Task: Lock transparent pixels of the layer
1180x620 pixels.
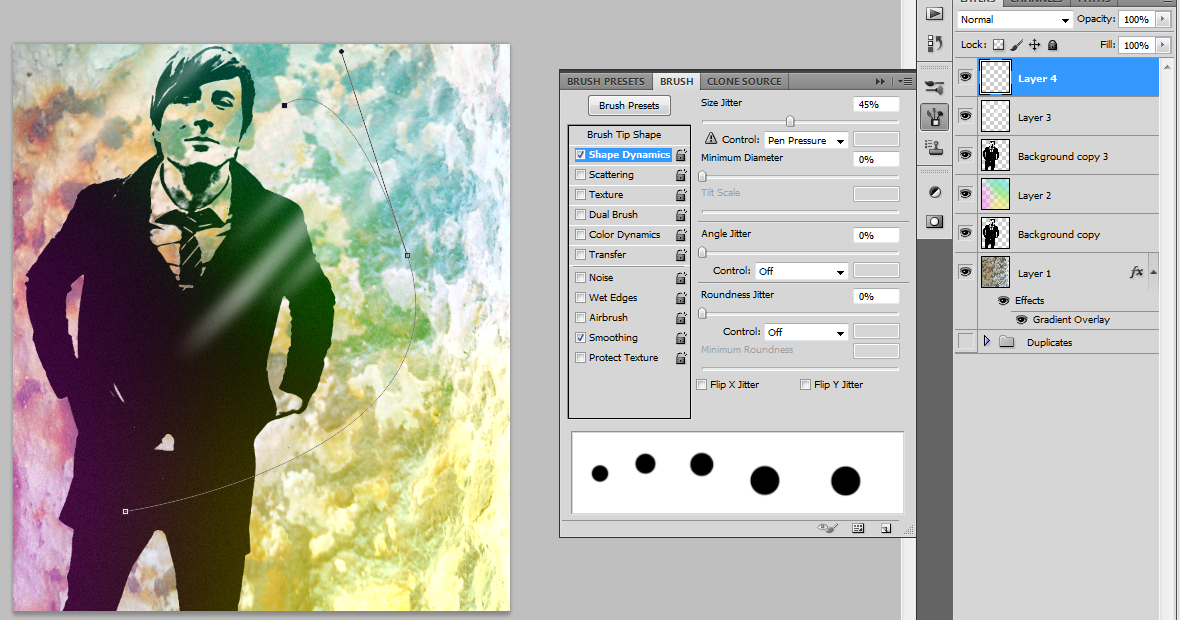Action: (998, 45)
